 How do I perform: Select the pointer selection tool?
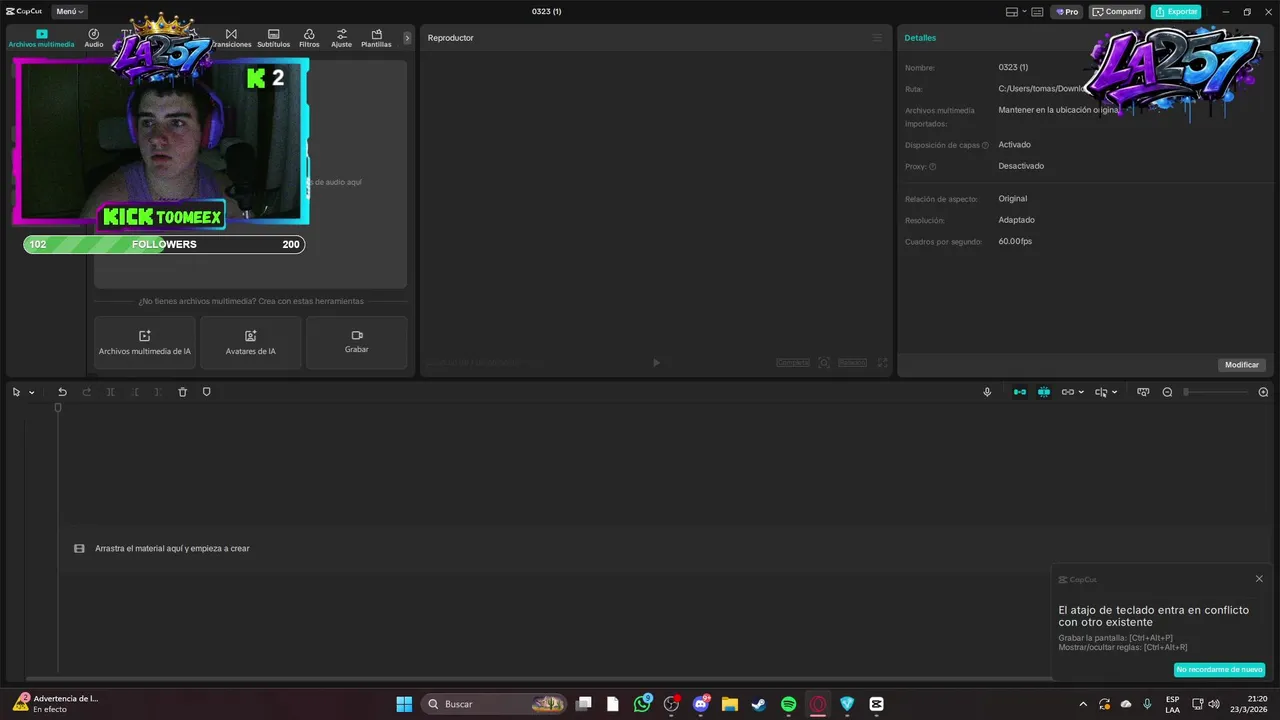(16, 392)
